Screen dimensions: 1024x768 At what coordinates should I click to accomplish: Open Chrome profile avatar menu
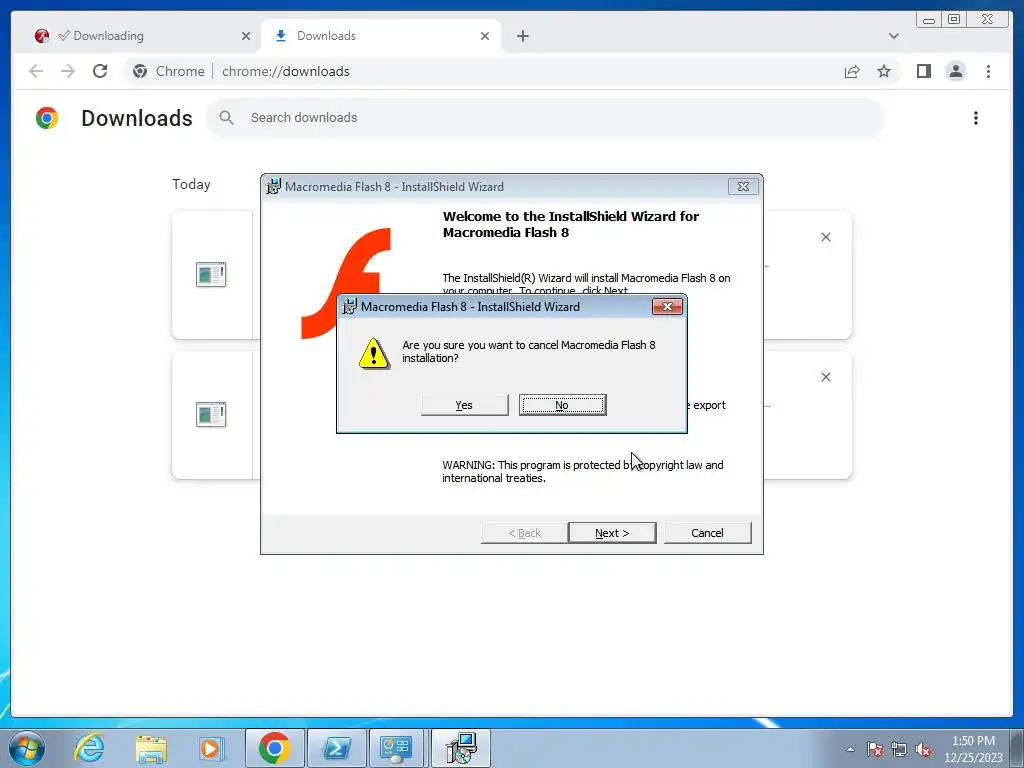click(955, 71)
